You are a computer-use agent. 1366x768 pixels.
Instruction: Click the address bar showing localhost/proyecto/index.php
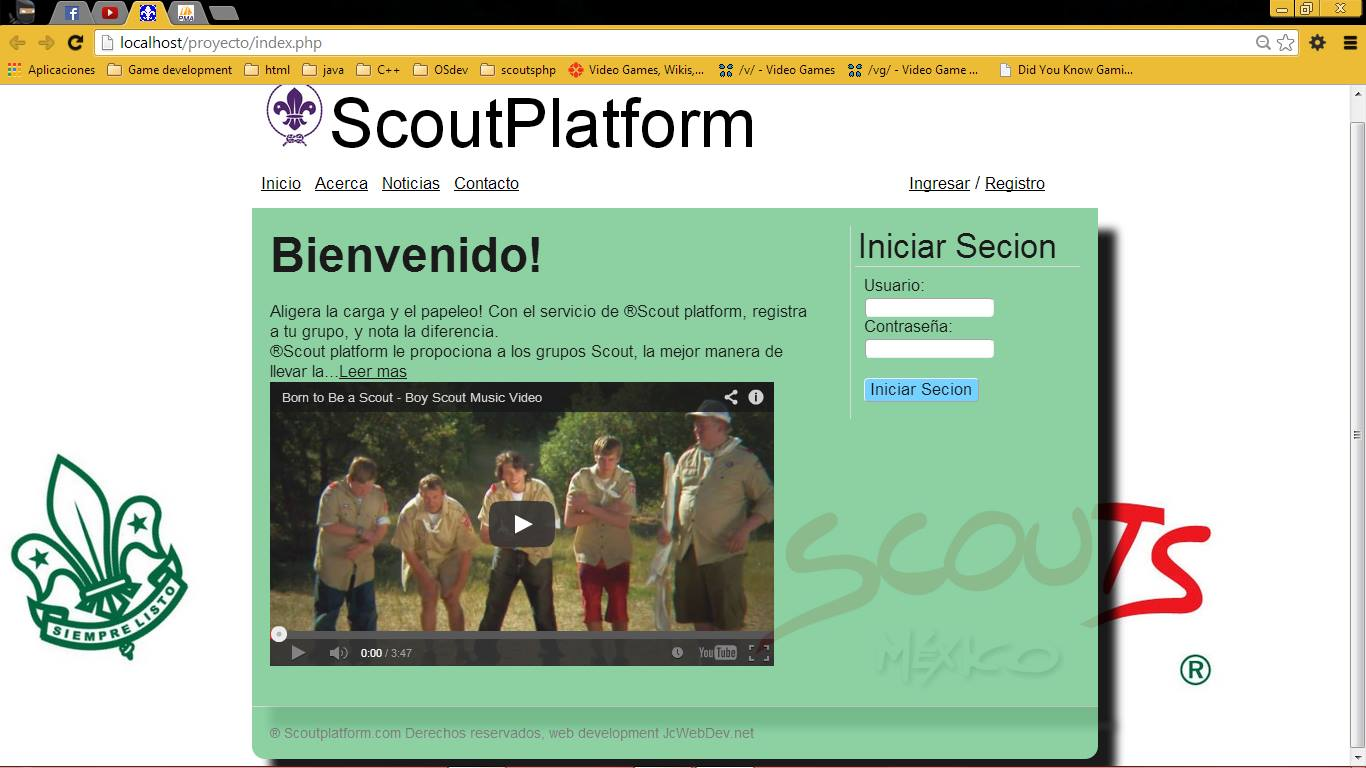coord(697,42)
